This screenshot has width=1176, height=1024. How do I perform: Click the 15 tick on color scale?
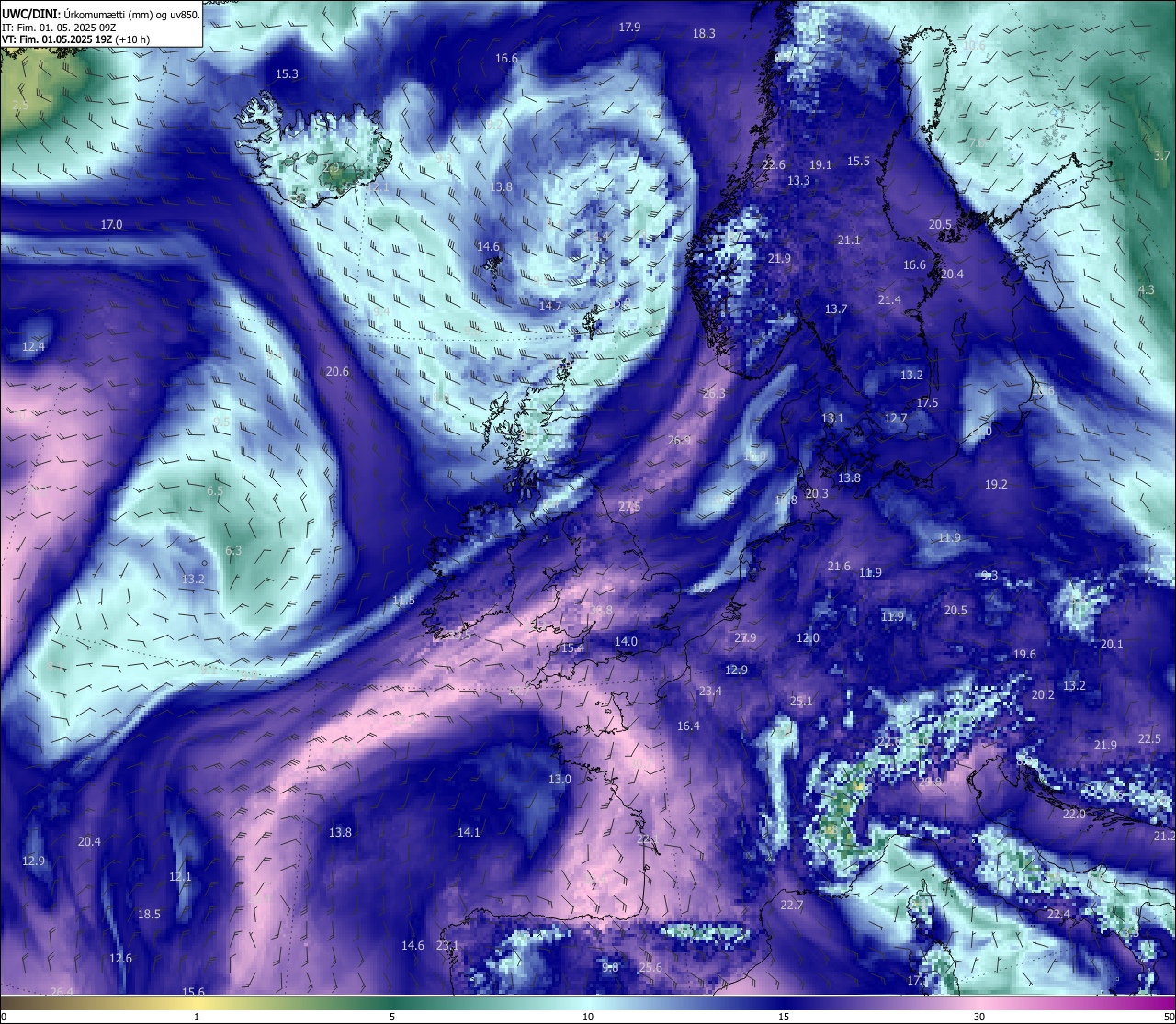point(784,1017)
